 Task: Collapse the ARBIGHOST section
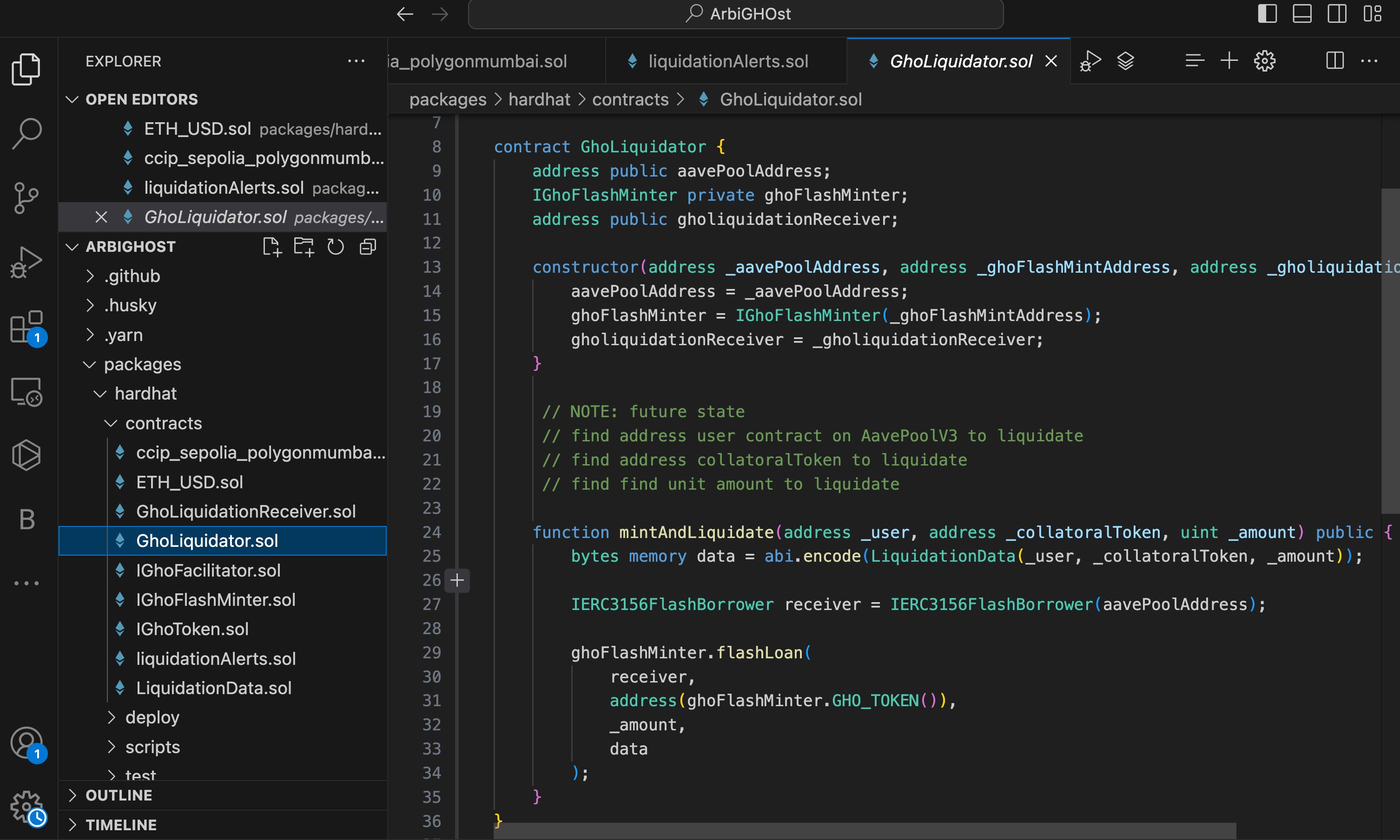click(72, 247)
